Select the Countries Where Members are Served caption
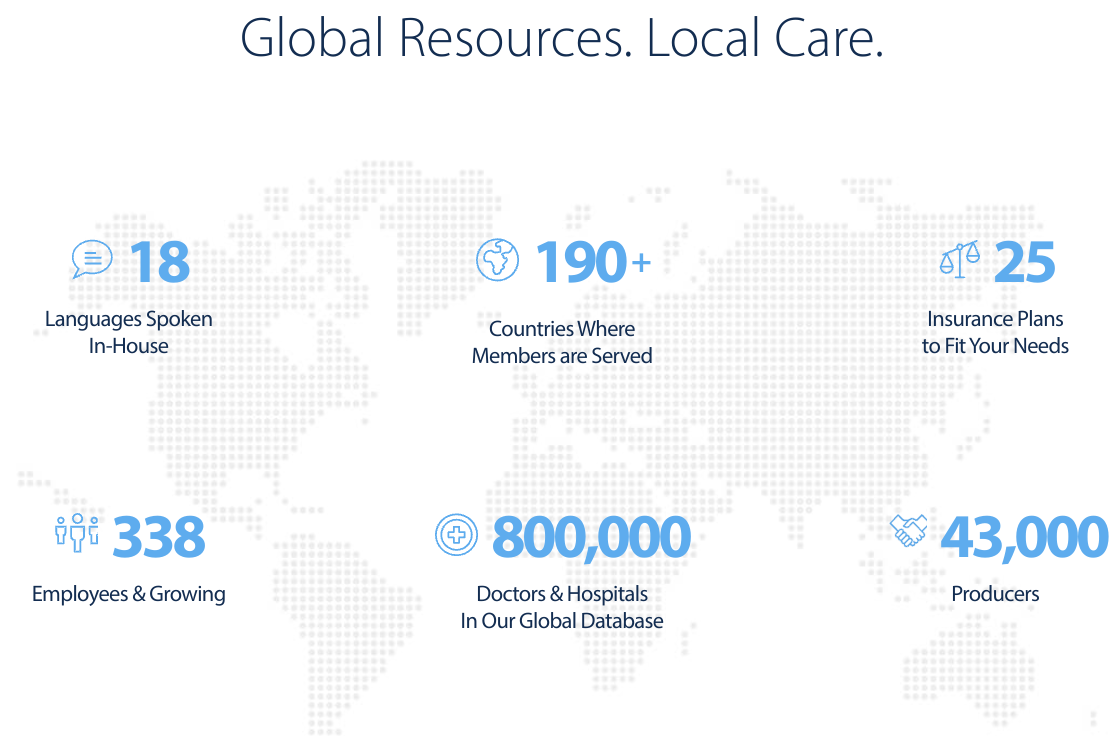This screenshot has width=1116, height=736. pos(562,341)
